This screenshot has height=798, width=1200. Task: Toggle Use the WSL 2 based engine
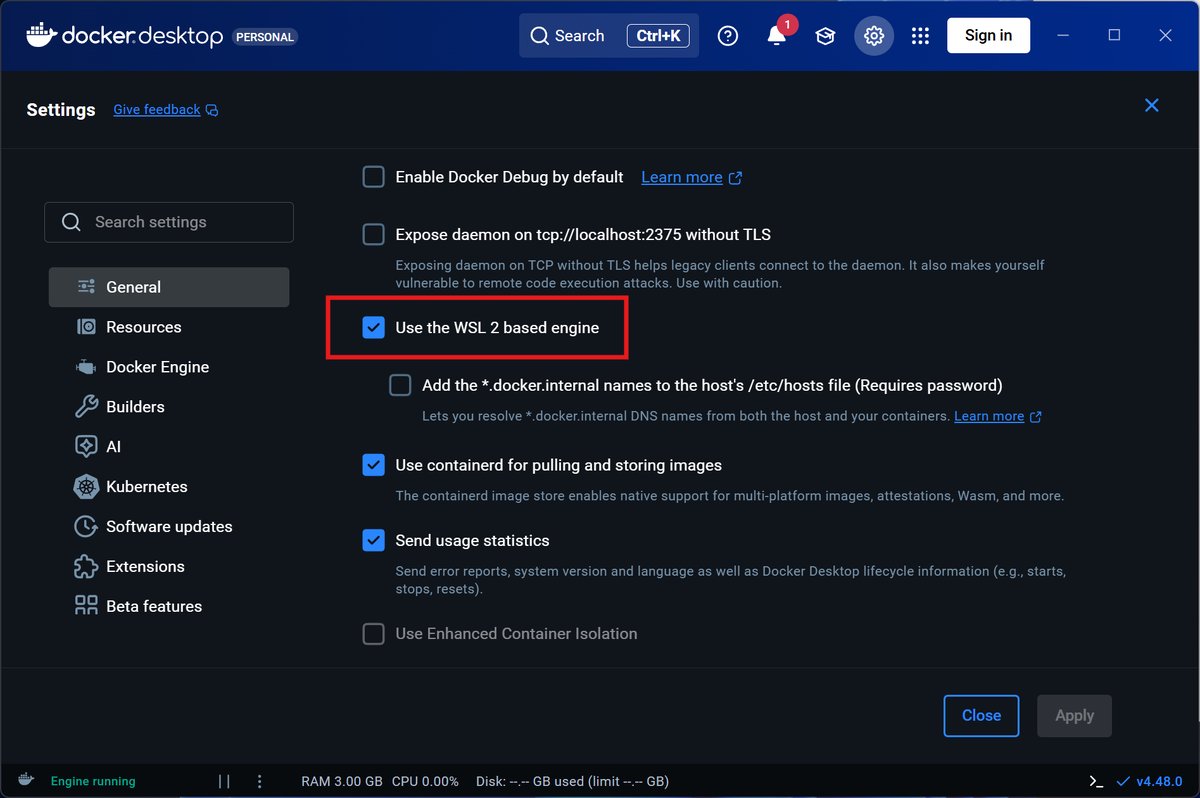tap(373, 327)
